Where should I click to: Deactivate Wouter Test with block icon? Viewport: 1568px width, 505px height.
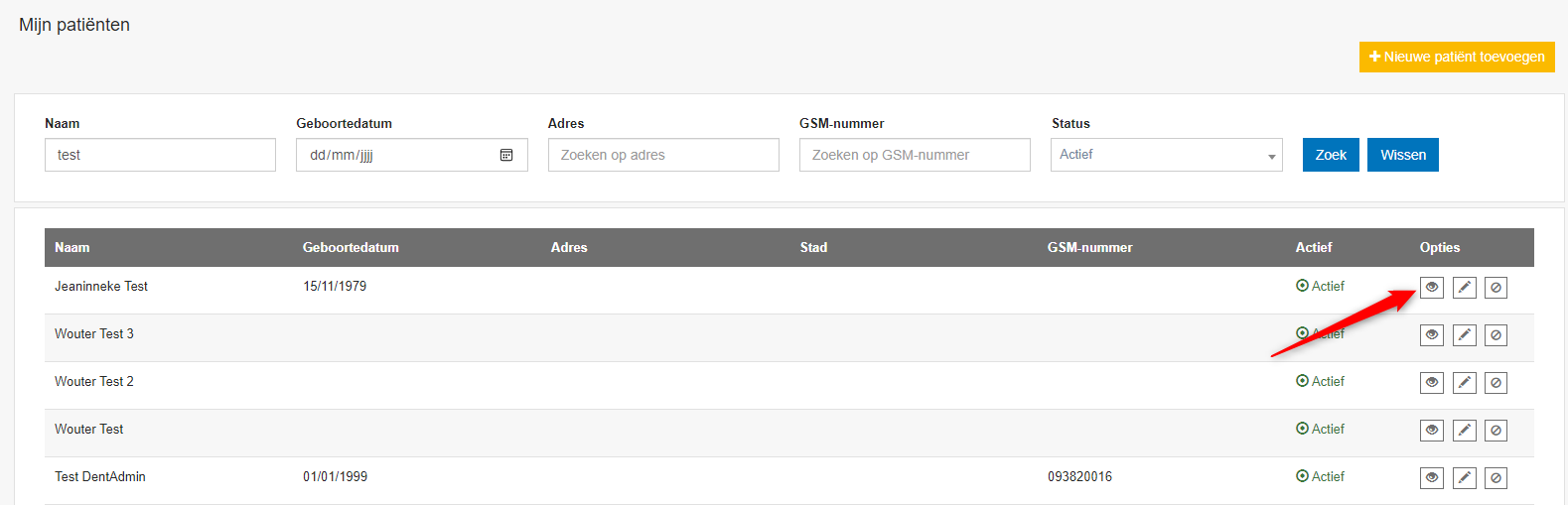click(1496, 431)
